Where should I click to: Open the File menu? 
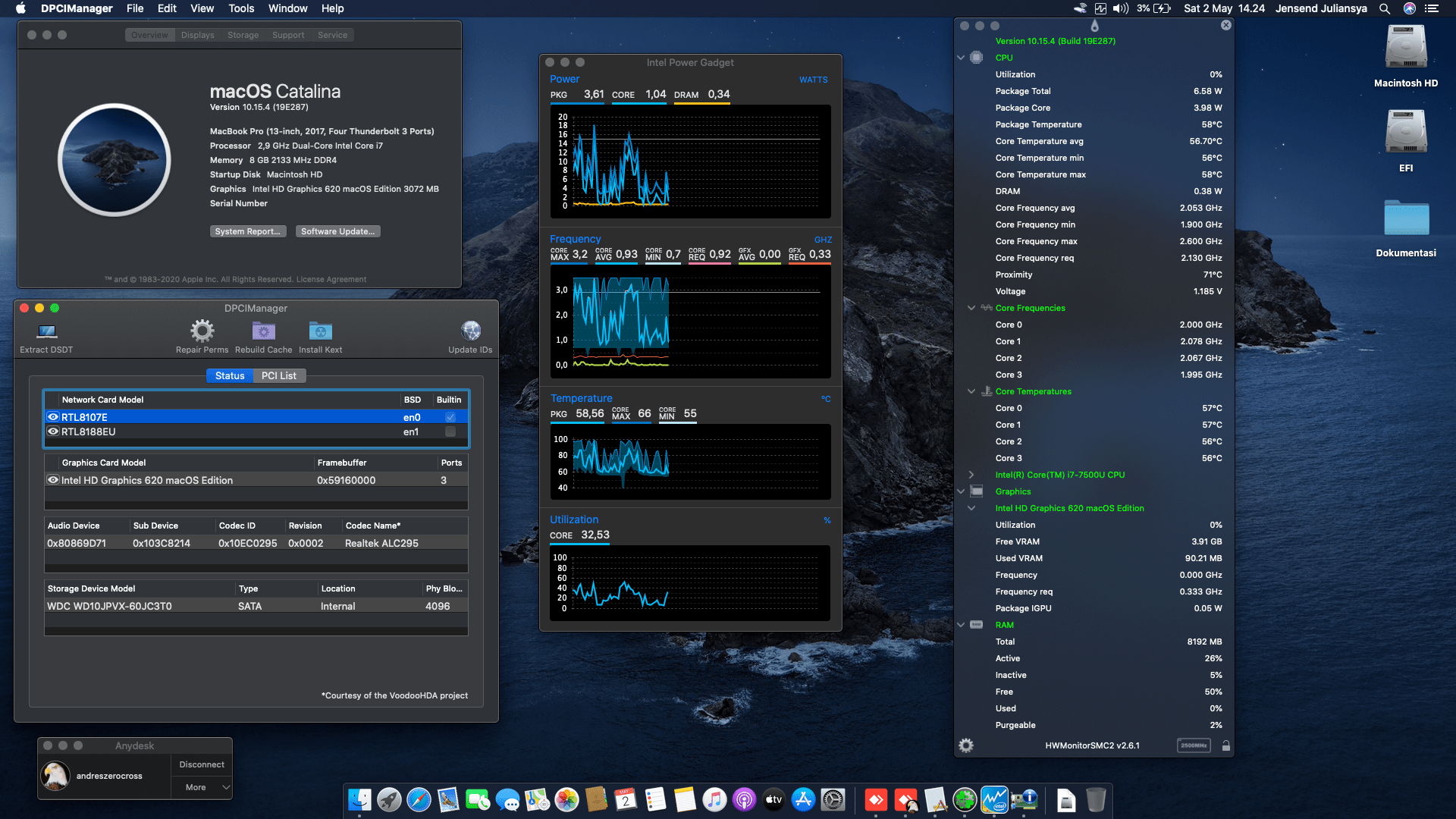(x=135, y=8)
